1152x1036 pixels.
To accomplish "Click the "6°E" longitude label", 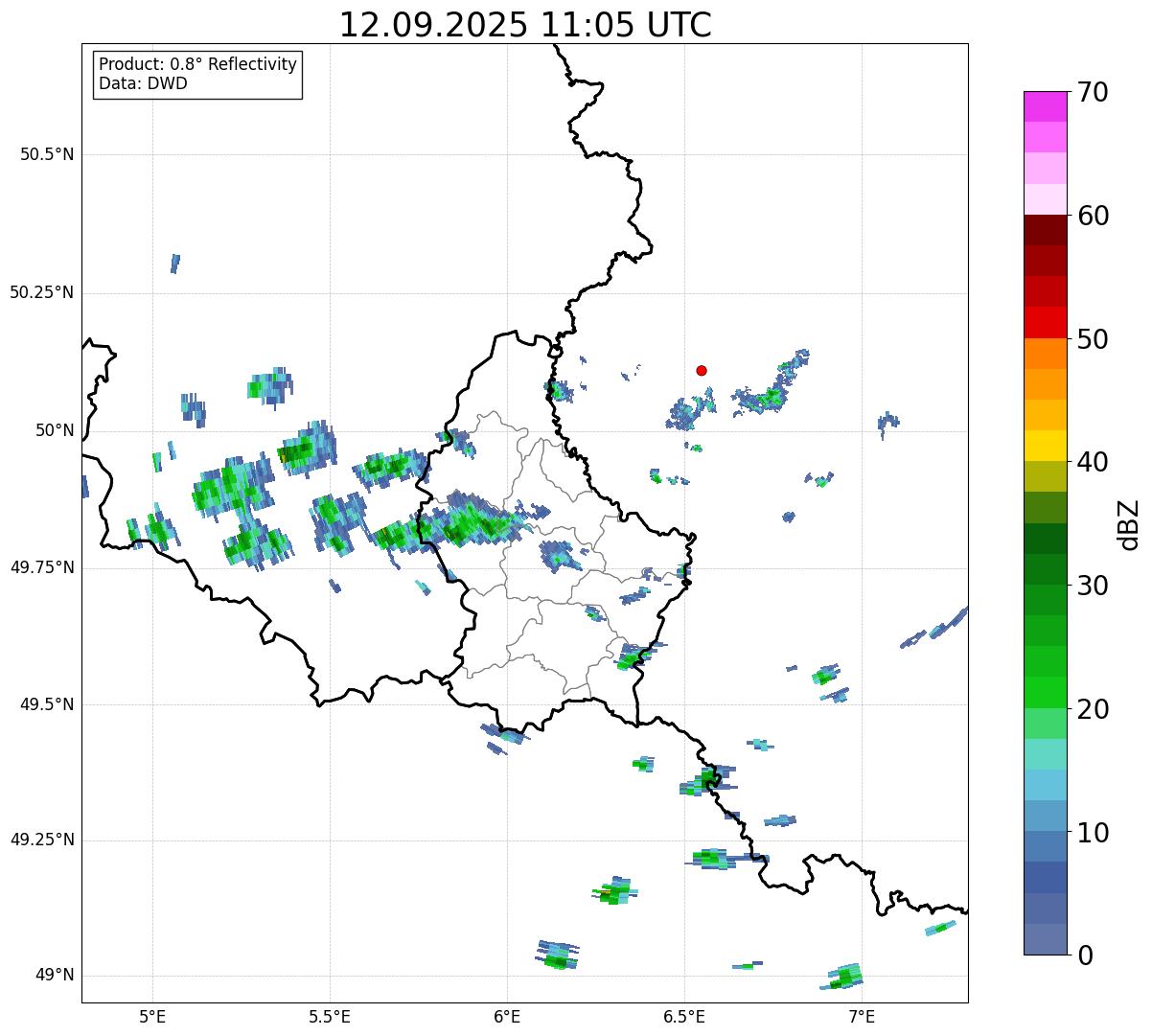I will (507, 1016).
